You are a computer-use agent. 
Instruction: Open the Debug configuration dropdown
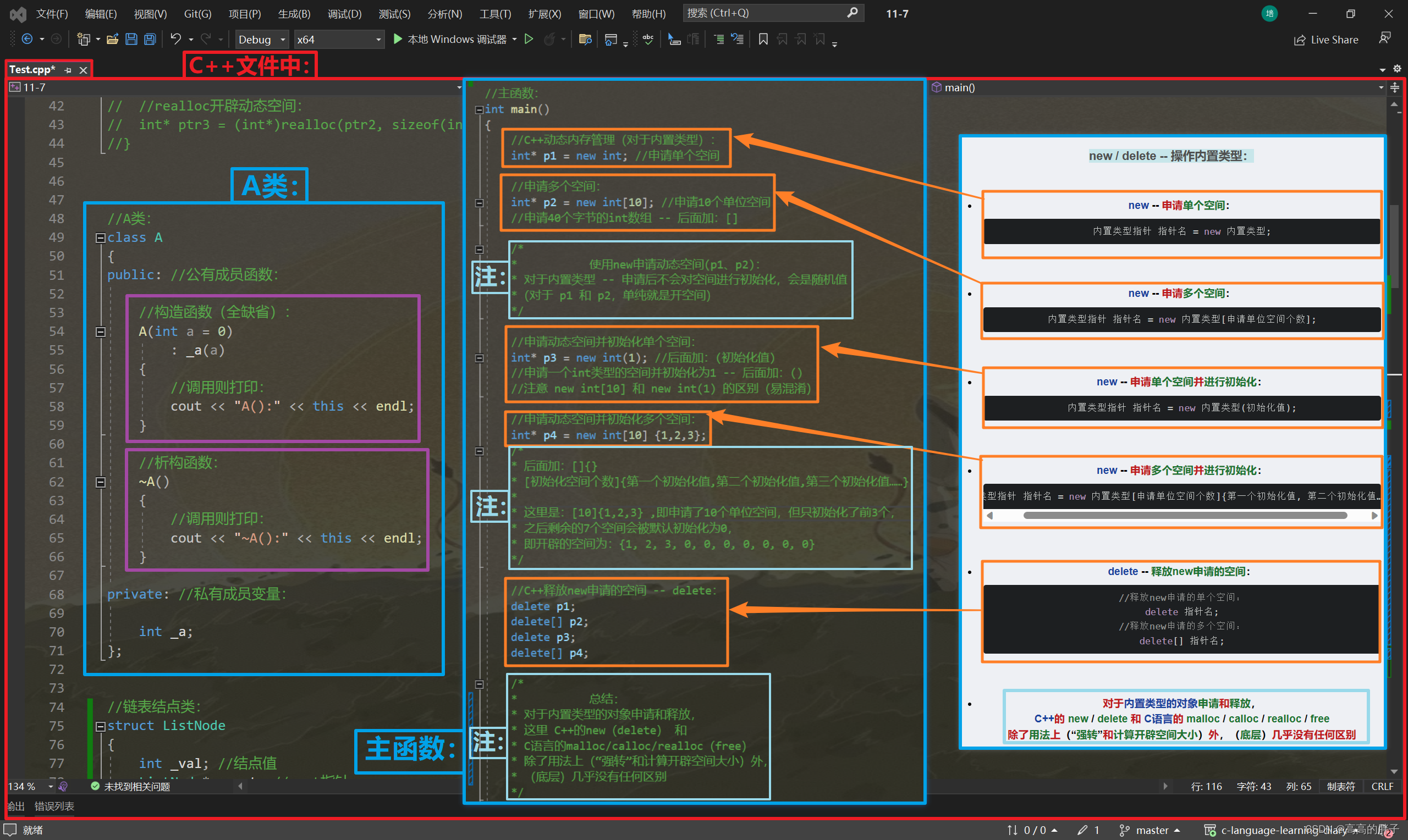[262, 39]
